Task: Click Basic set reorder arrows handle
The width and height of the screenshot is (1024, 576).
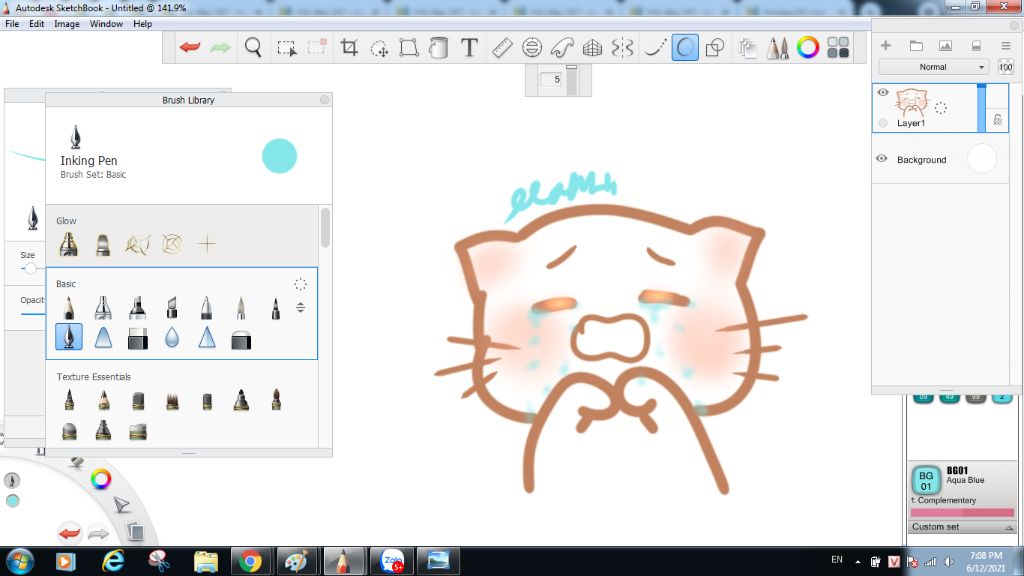Action: pyautogui.click(x=300, y=307)
